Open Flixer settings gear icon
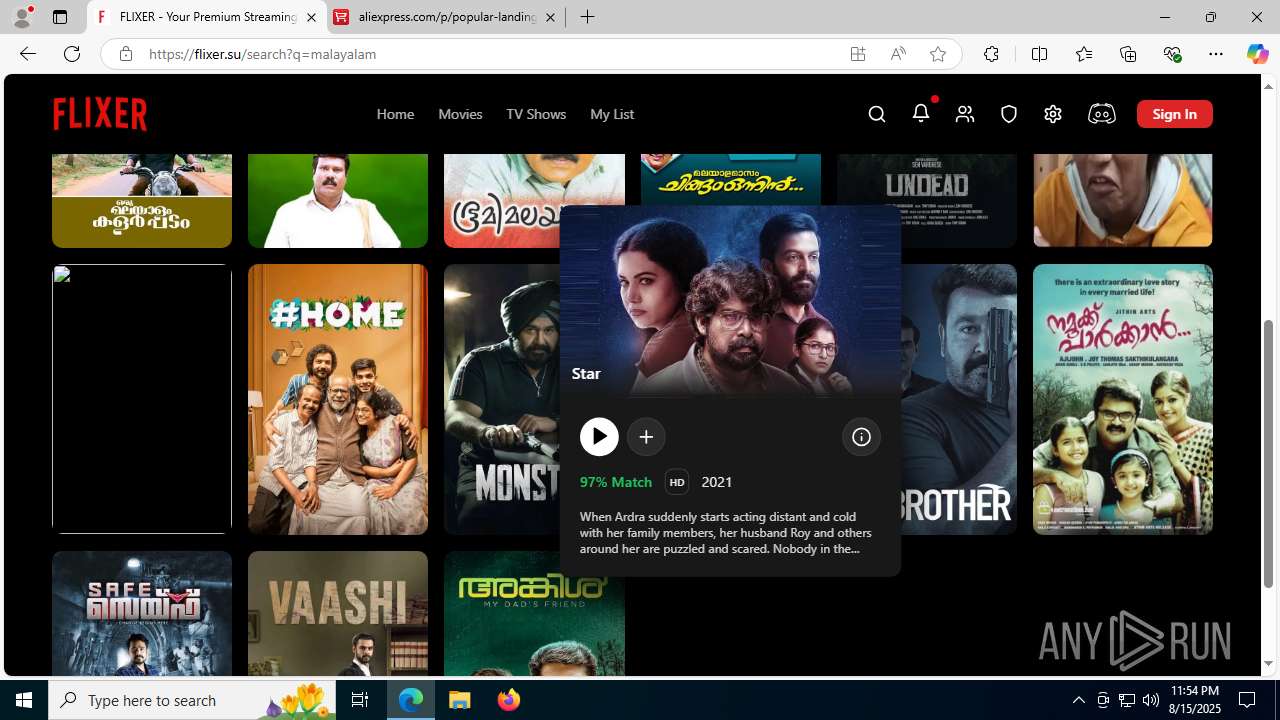The height and width of the screenshot is (720, 1280). click(x=1052, y=114)
